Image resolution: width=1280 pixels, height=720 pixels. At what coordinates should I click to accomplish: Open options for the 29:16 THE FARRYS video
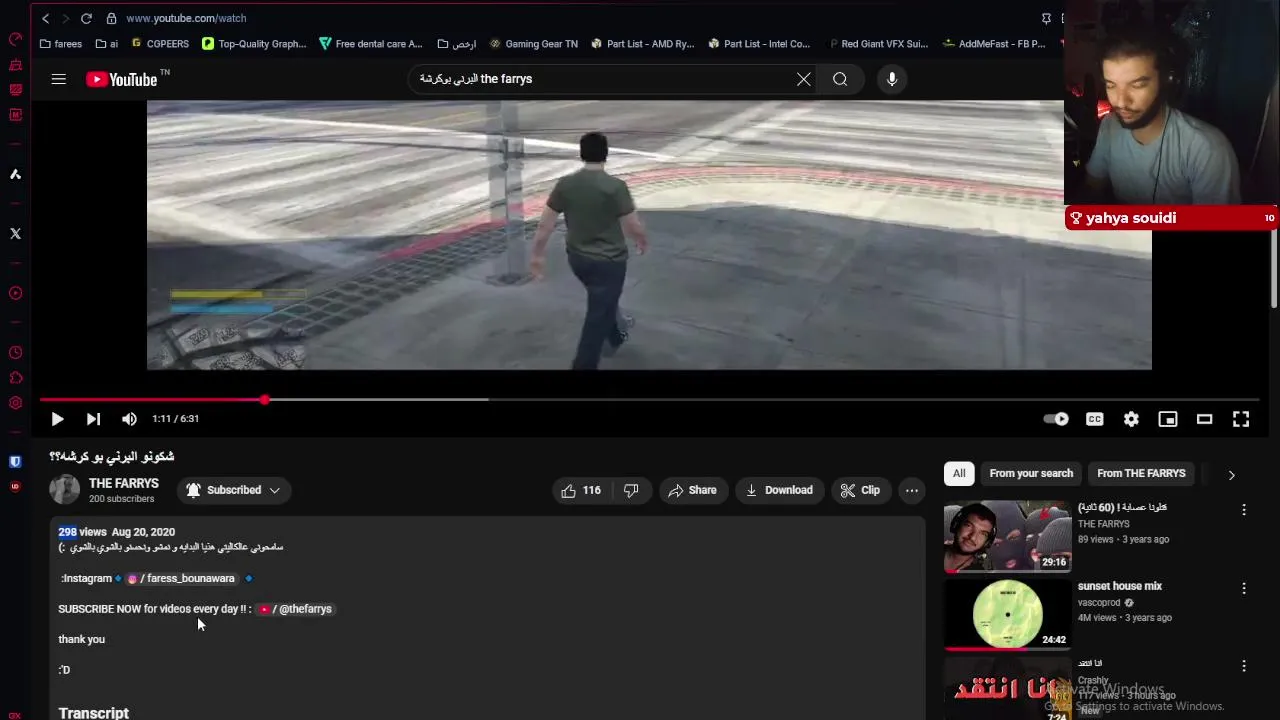1244,510
